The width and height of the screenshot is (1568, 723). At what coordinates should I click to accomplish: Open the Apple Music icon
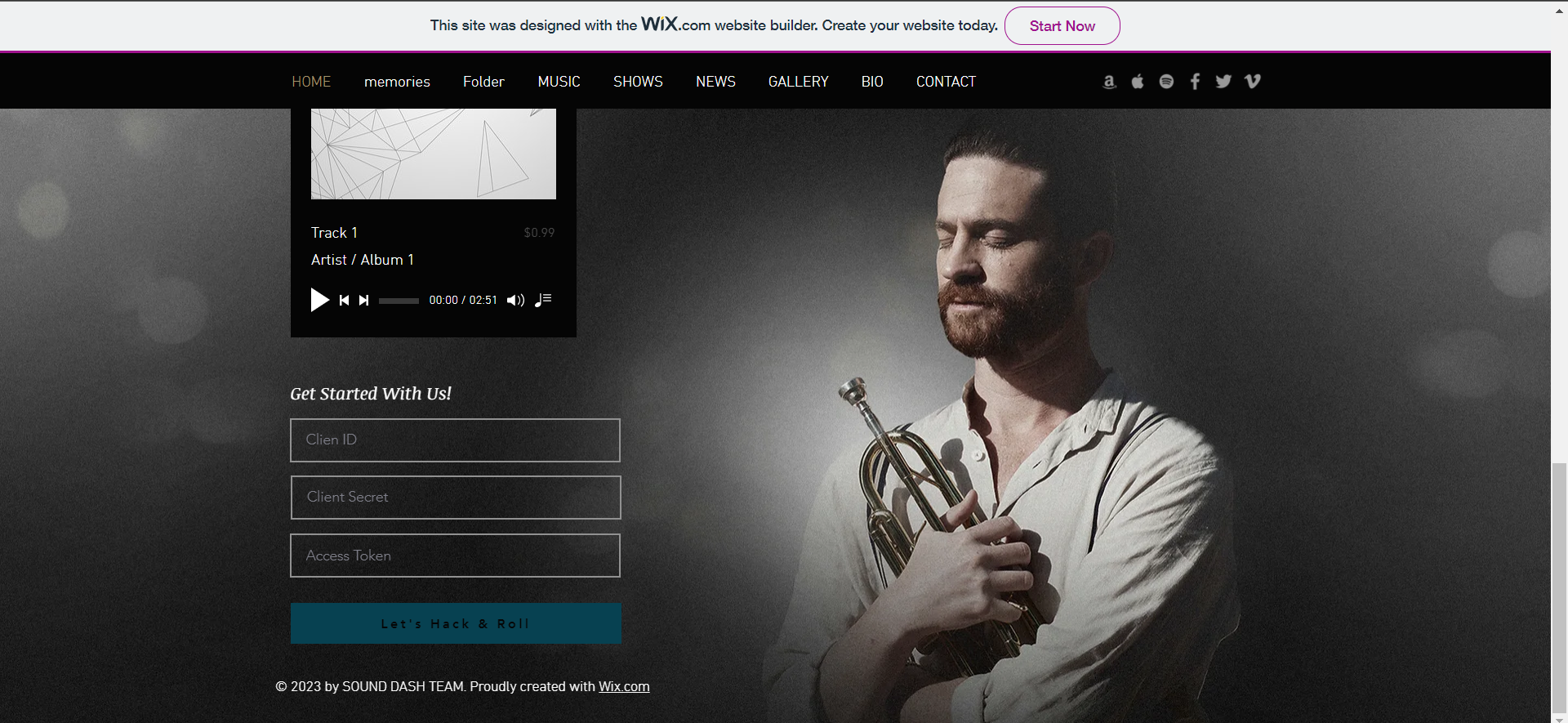tap(1138, 82)
